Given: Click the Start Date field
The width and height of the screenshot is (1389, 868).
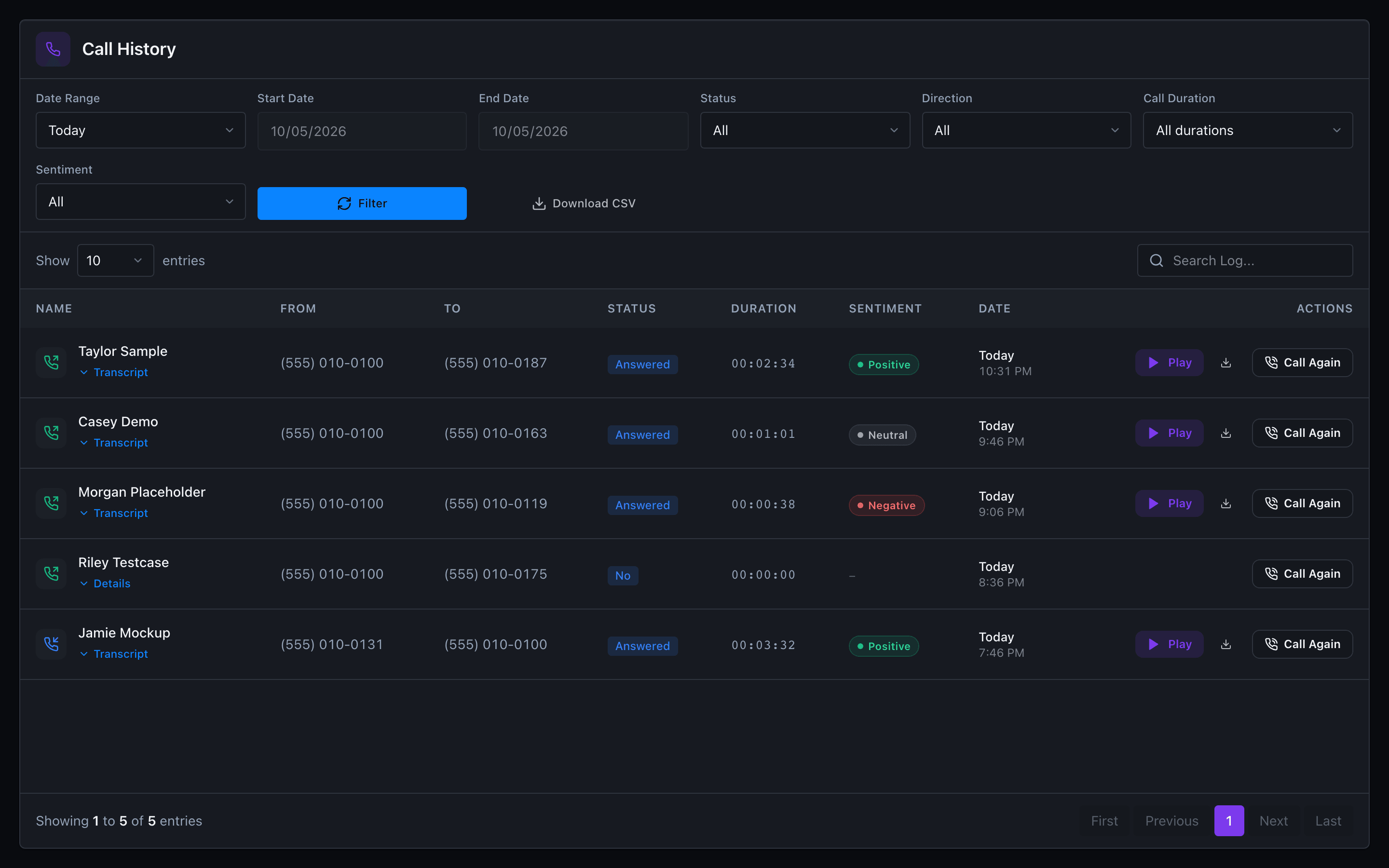Looking at the screenshot, I should pos(362,132).
